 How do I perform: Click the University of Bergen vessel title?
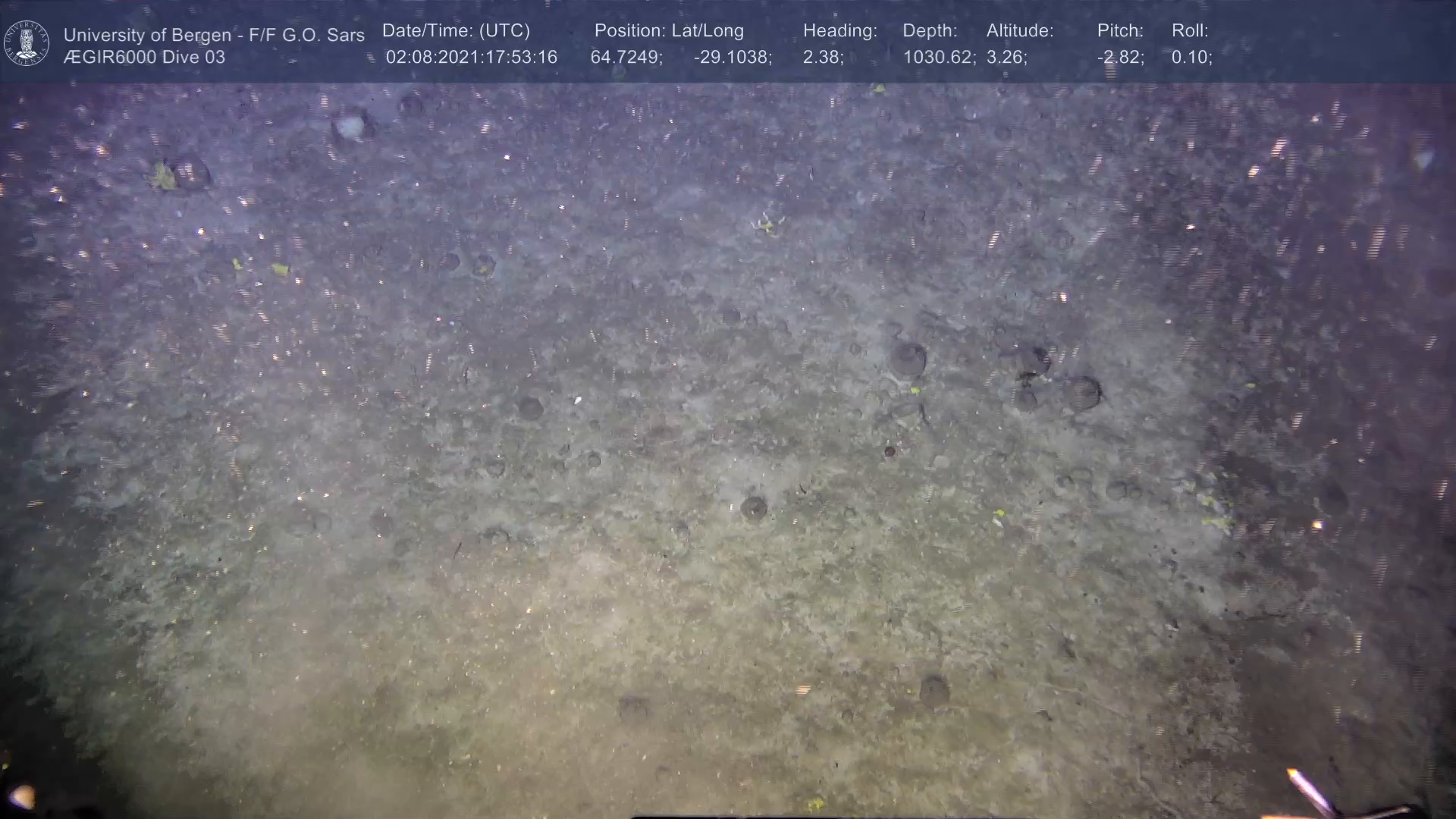tap(214, 35)
